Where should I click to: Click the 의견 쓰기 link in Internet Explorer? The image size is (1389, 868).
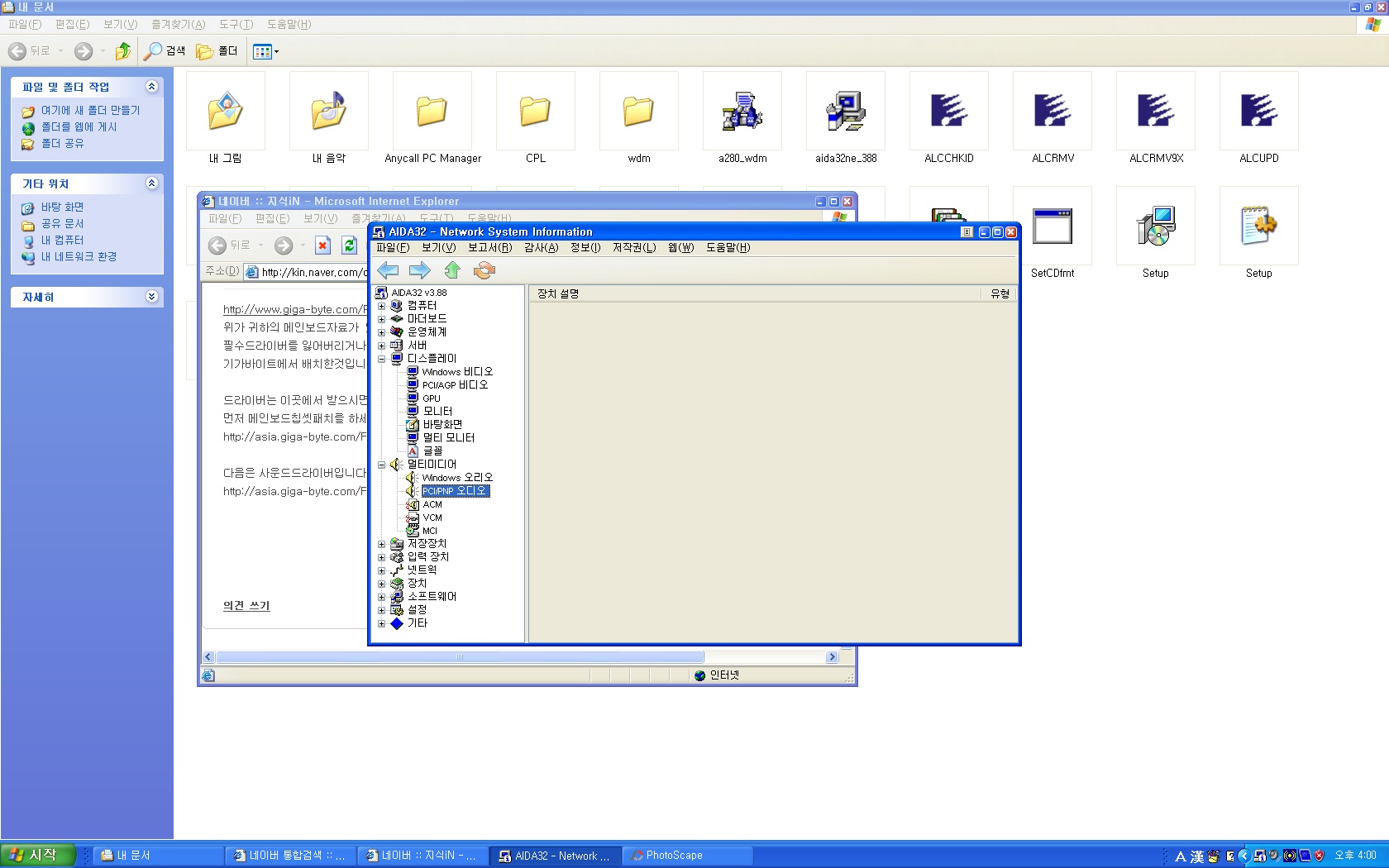click(x=246, y=606)
